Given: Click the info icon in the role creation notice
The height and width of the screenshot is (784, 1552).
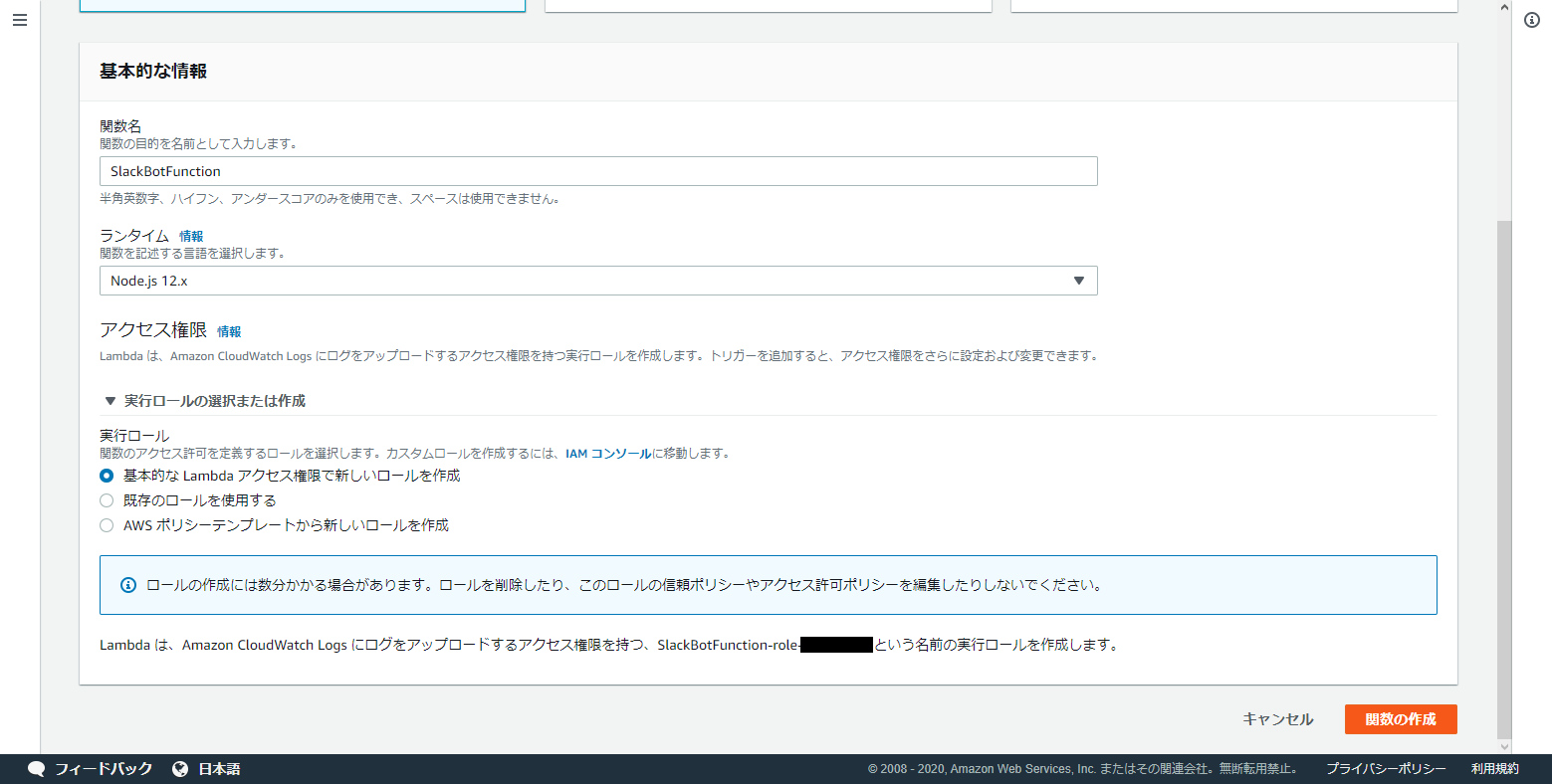Looking at the screenshot, I should 128,585.
